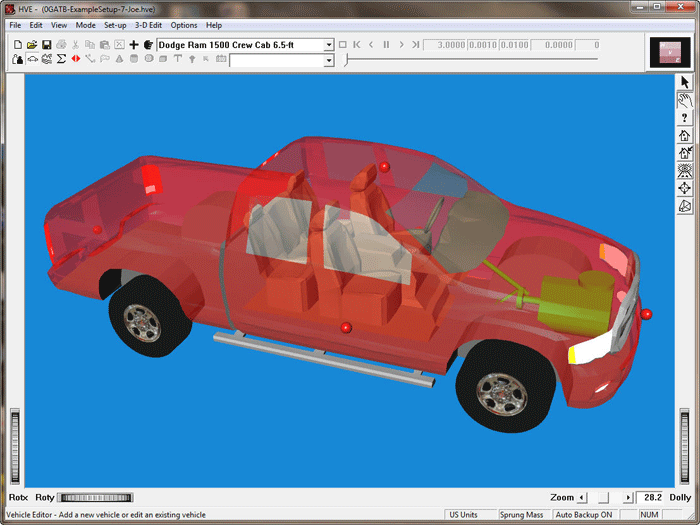Toggle the red diamond icon in toolbar
This screenshot has width=700, height=525.
(76, 60)
